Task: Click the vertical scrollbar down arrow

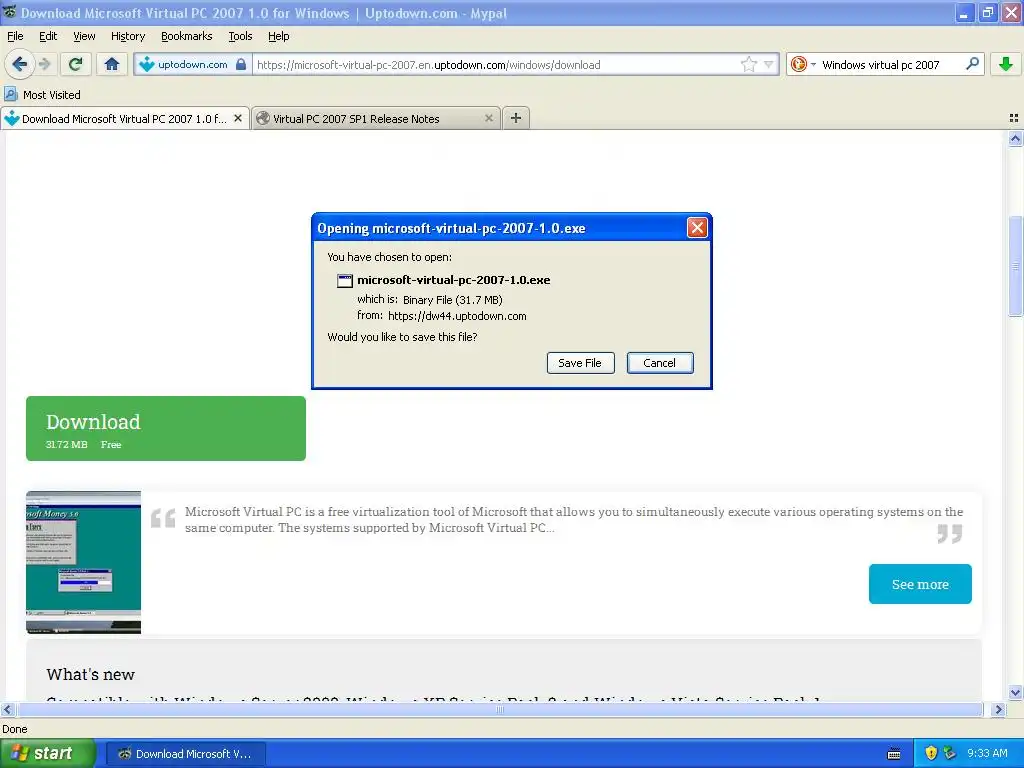Action: 1015,692
